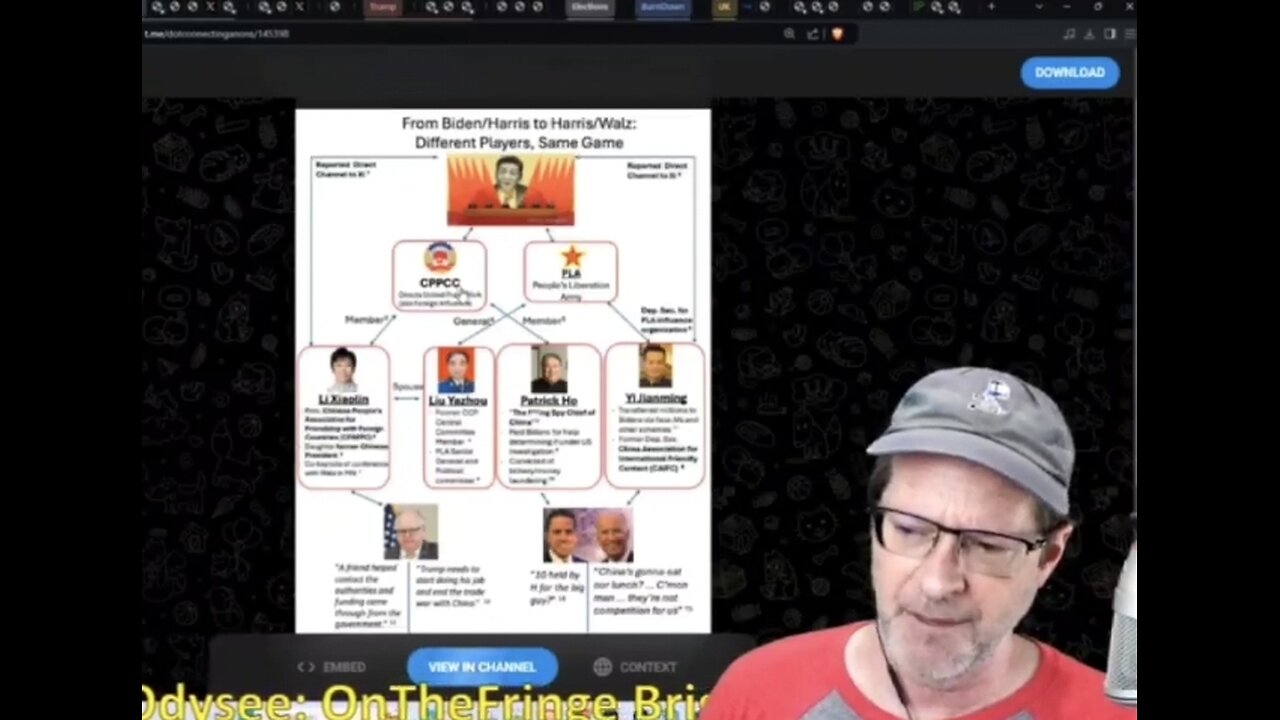This screenshot has width=1280, height=720.
Task: Click the 'PLA' label in infographic
Action: click(x=571, y=273)
